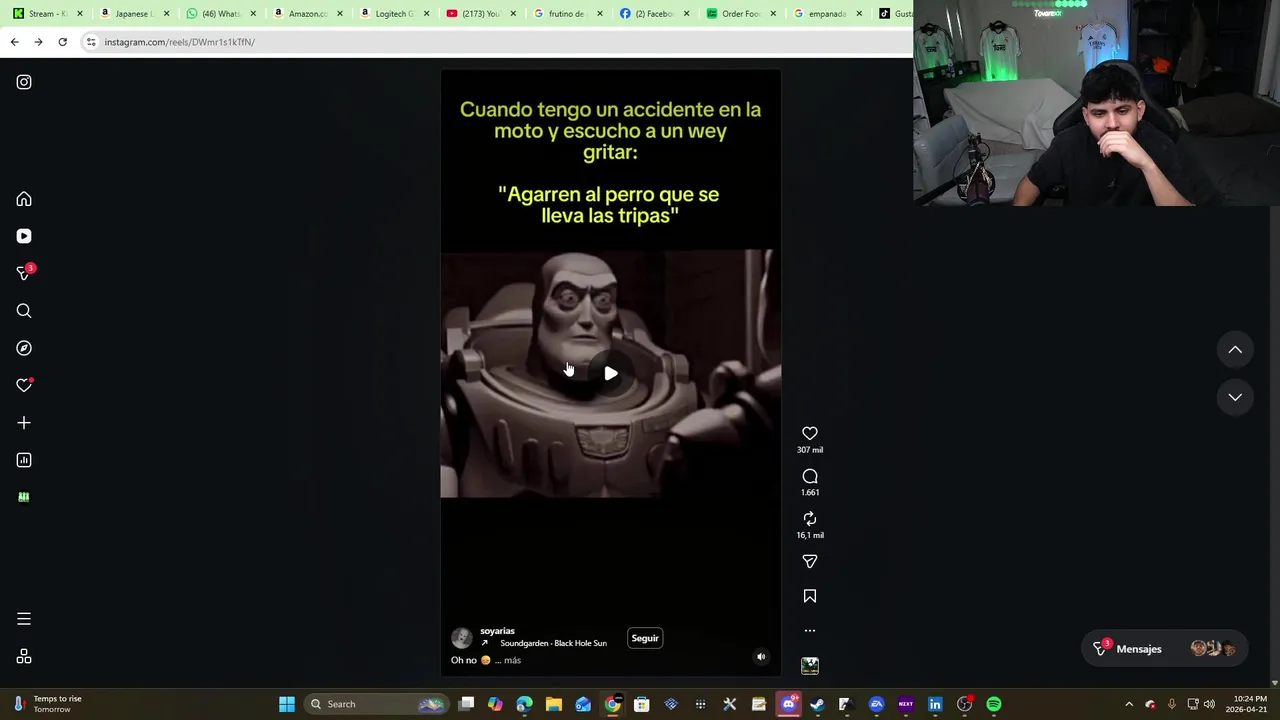Image resolution: width=1280 pixels, height=720 pixels.
Task: Open the Reels icon in the sidebar
Action: [x=24, y=236]
